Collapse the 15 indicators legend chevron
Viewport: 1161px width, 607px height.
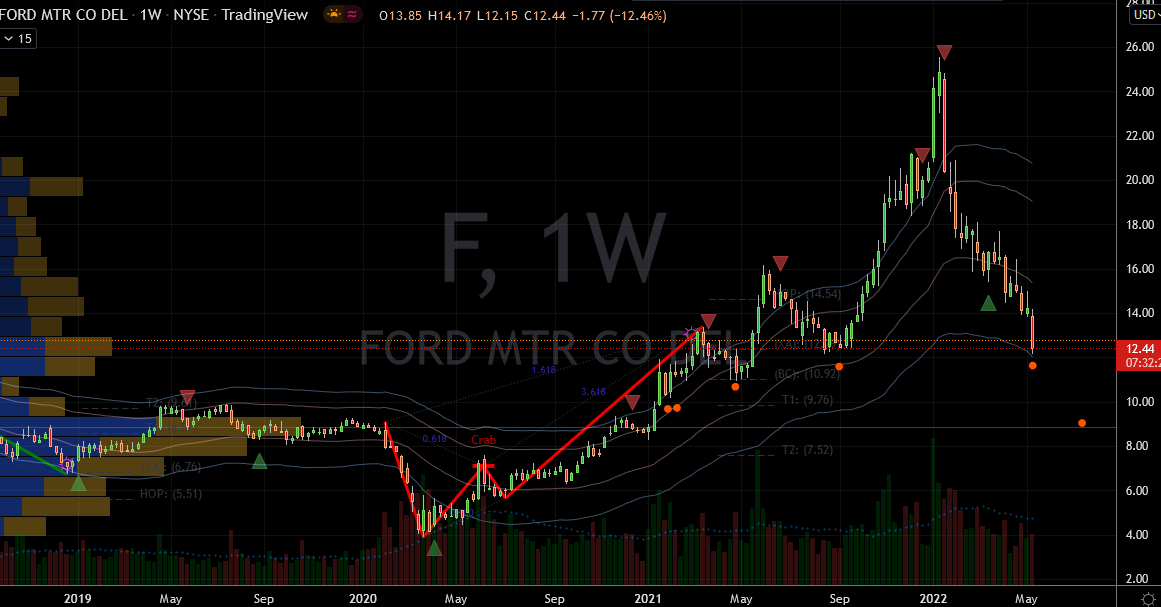click(x=9, y=38)
